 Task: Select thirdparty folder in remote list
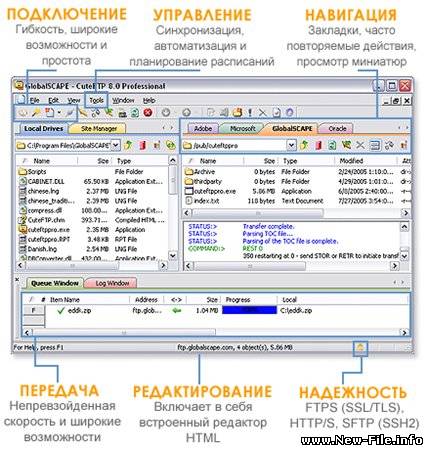(207, 181)
